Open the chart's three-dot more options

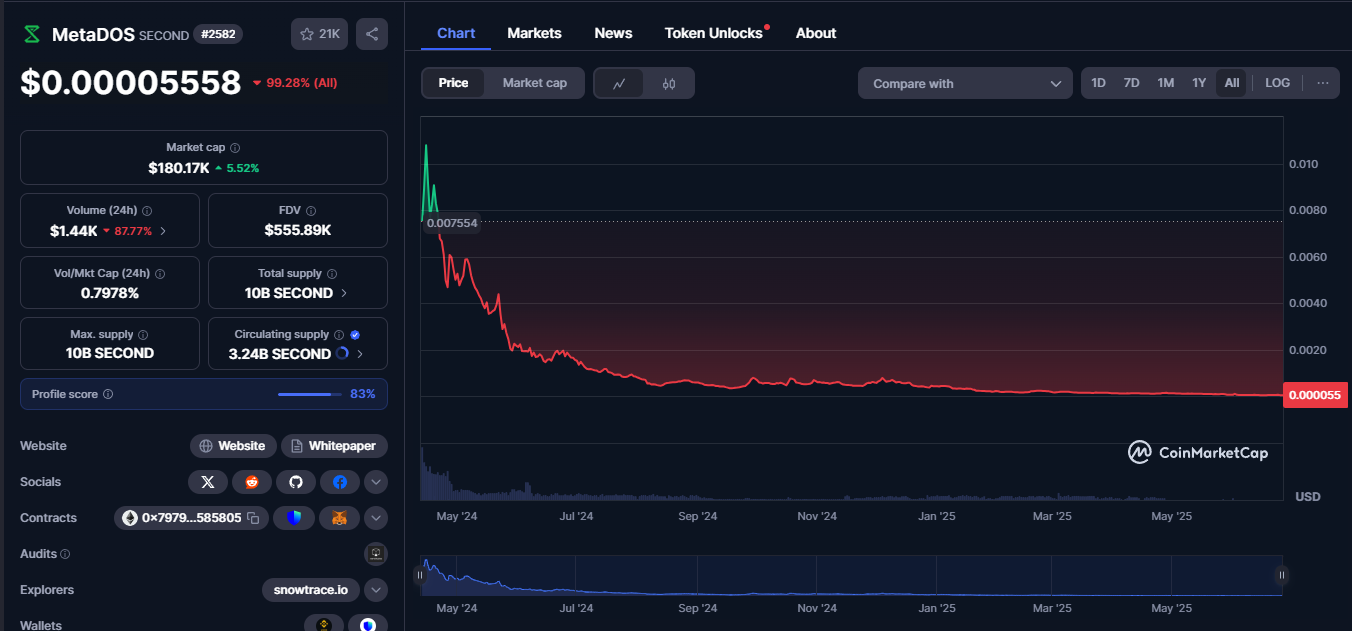click(1323, 83)
